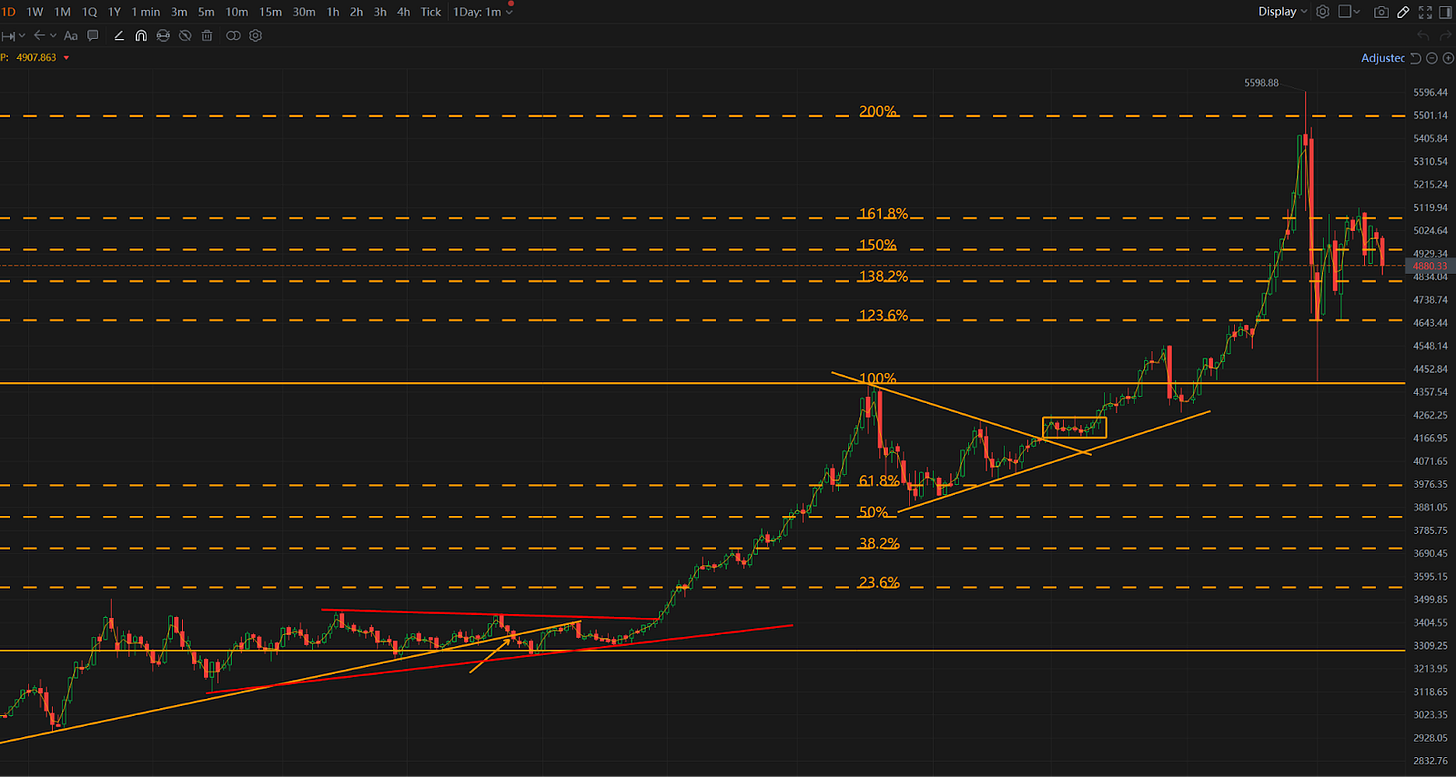Viewport: 1456px width, 777px height.
Task: Click the linked-circles icon in drawing toolbar
Action: click(233, 35)
